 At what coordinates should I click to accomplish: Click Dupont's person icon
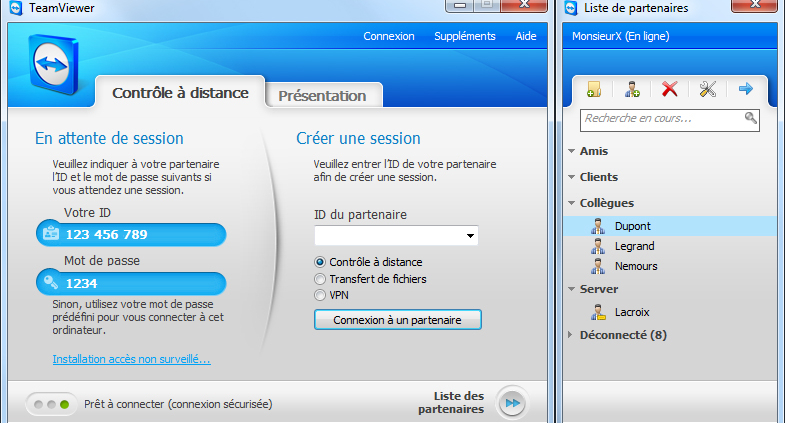point(598,226)
